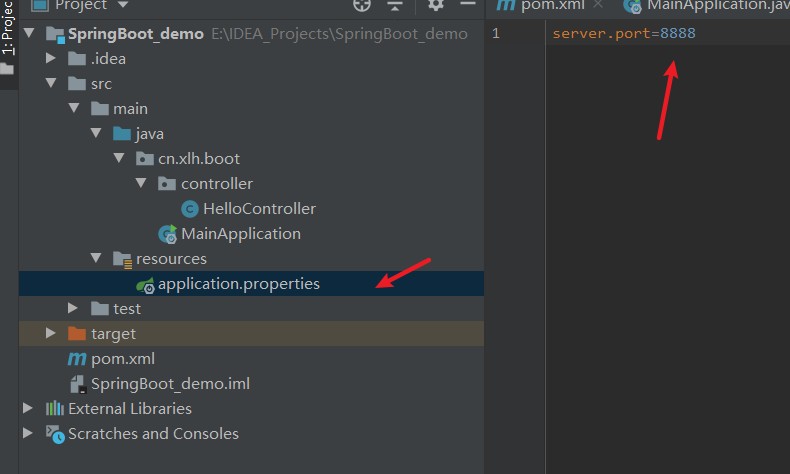Click the resources folder name
The height and width of the screenshot is (474, 790).
tap(171, 259)
